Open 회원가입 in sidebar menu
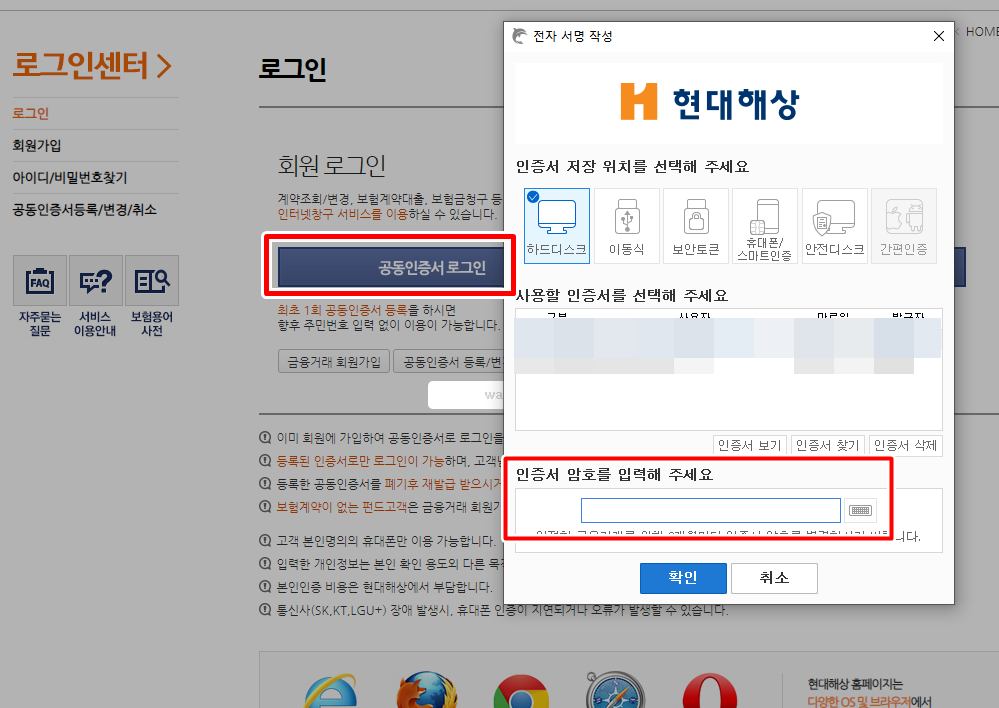 37,145
